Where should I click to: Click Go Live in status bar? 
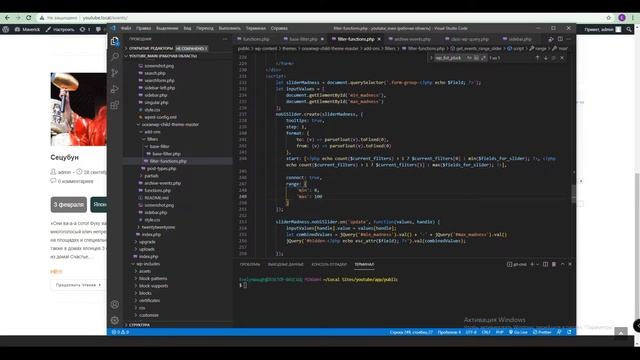pyautogui.click(x=518, y=332)
